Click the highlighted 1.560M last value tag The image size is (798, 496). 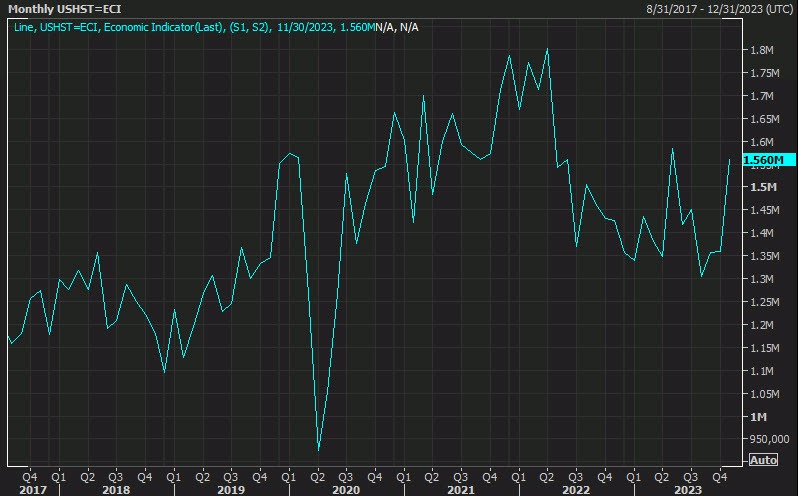coord(765,160)
